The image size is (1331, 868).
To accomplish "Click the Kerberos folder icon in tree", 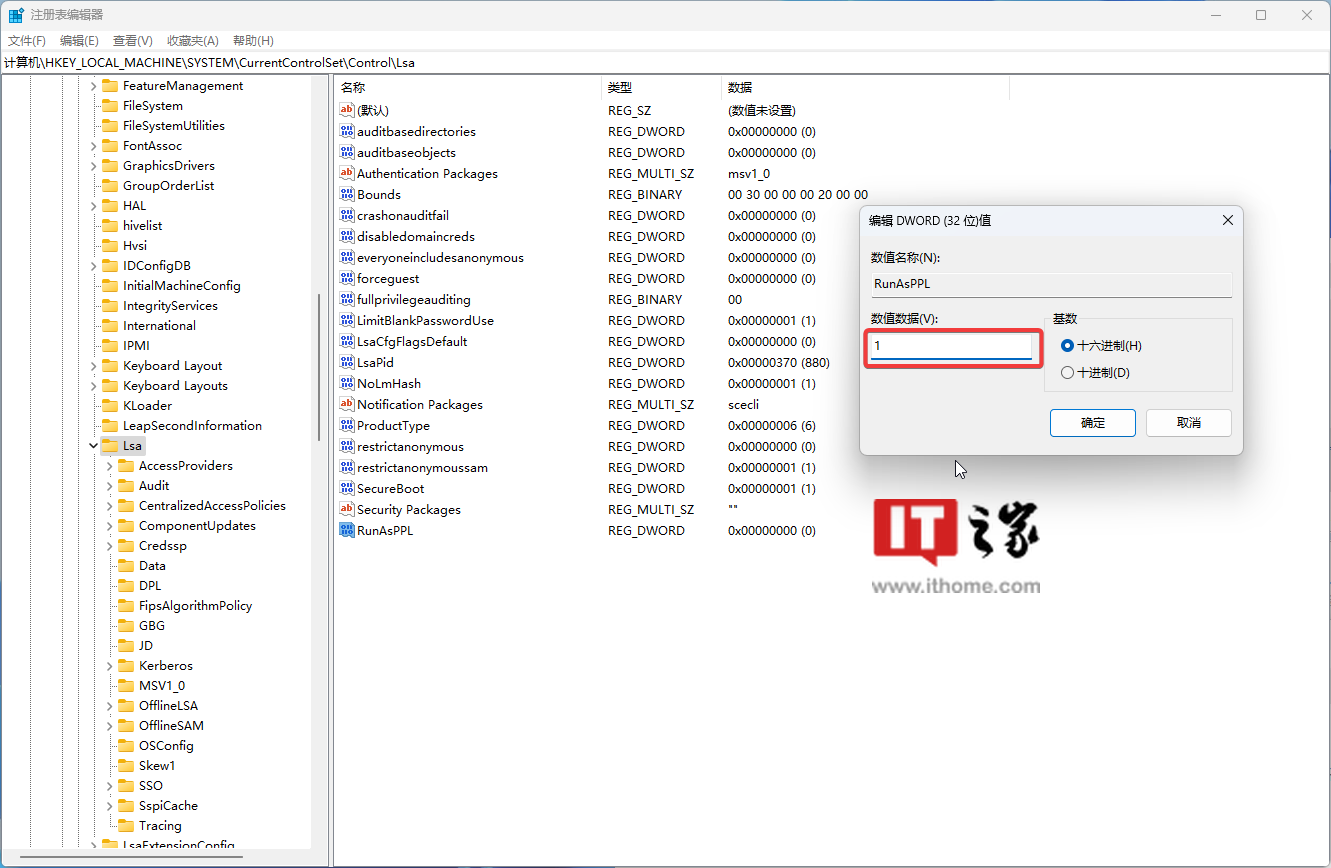I will (126, 665).
